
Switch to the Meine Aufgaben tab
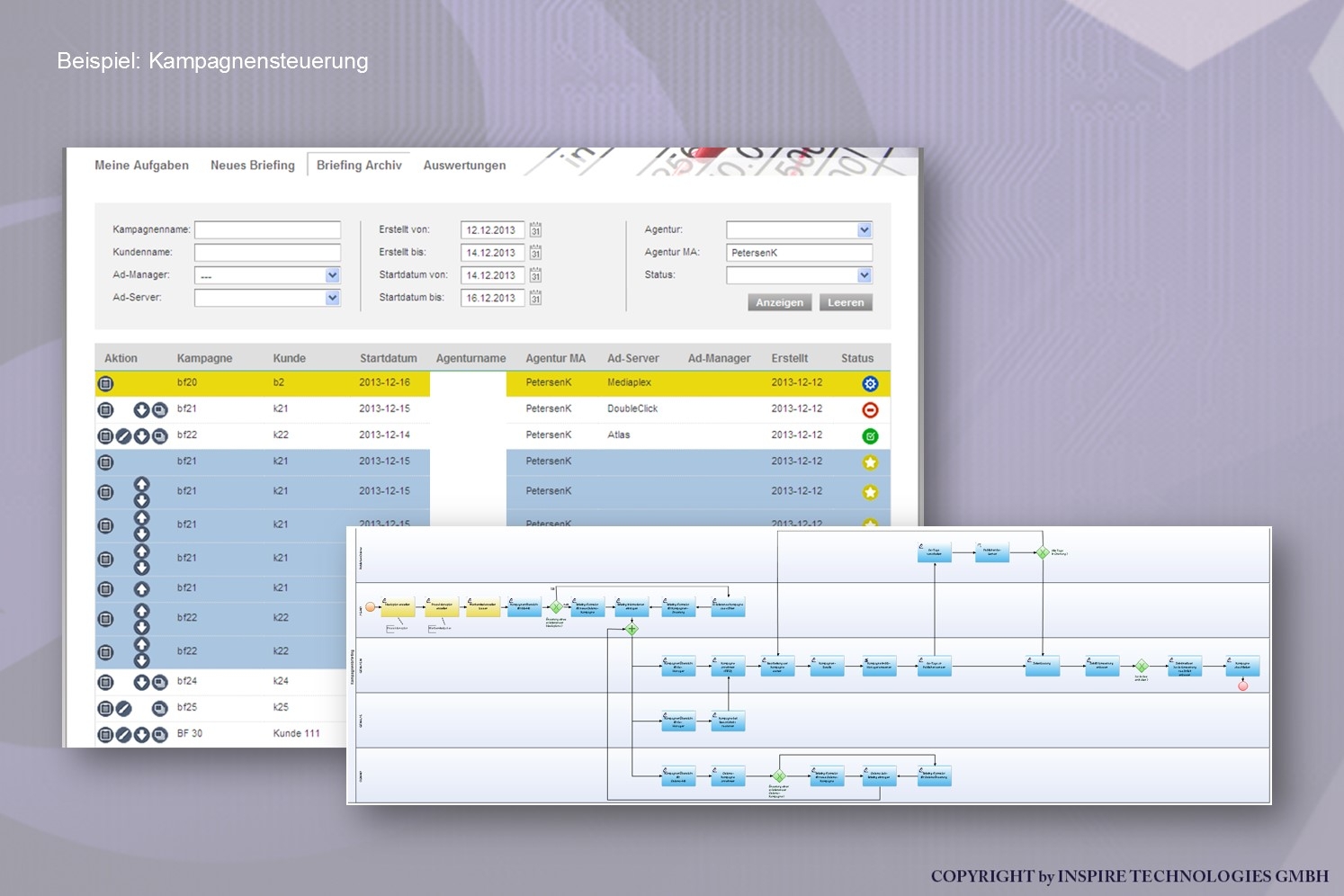(142, 166)
